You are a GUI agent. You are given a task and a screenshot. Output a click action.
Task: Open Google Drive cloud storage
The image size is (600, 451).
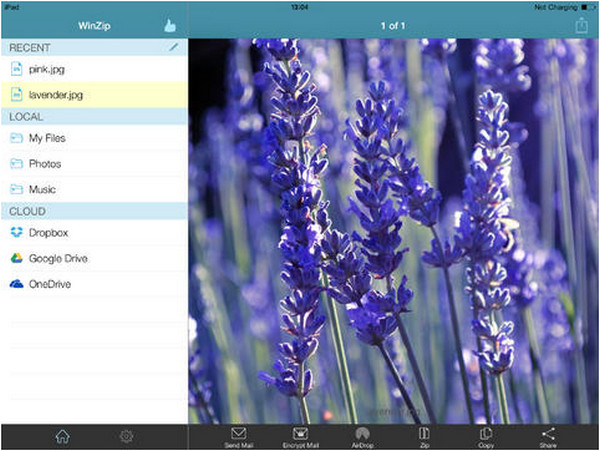(x=58, y=259)
